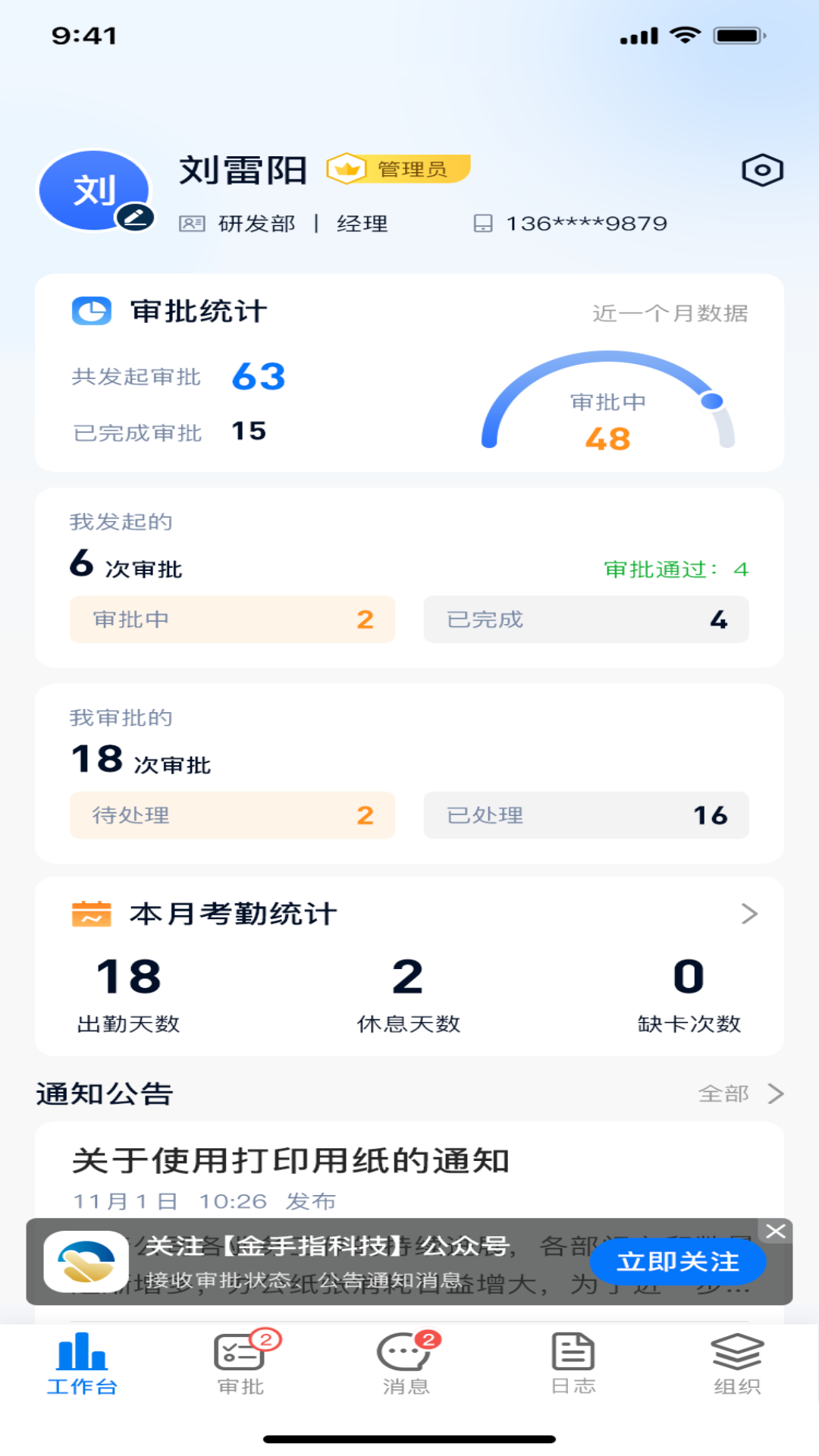Tap the 金手指科技 logo in banner

[x=86, y=1261]
